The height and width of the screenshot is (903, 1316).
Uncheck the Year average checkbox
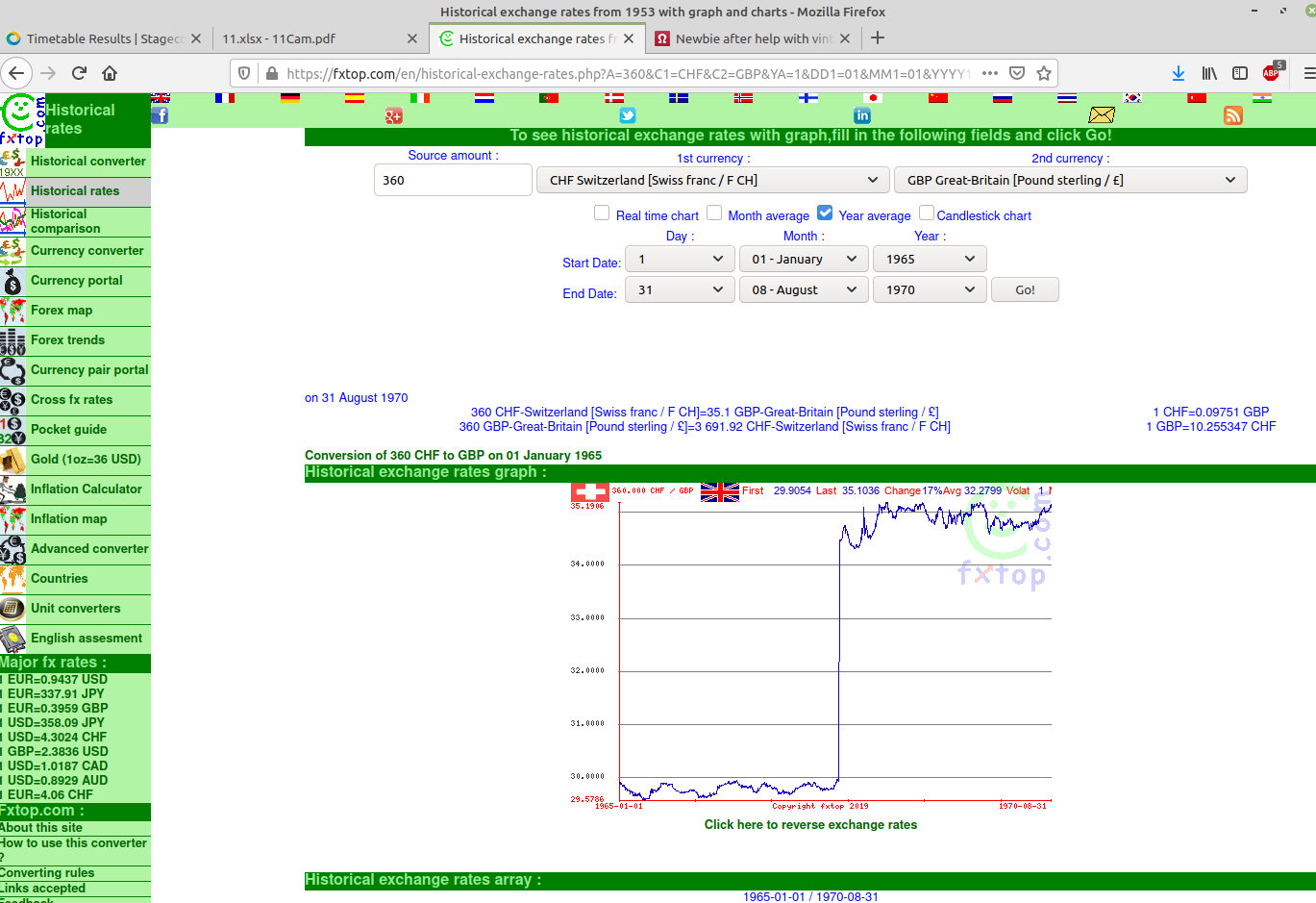pos(825,213)
